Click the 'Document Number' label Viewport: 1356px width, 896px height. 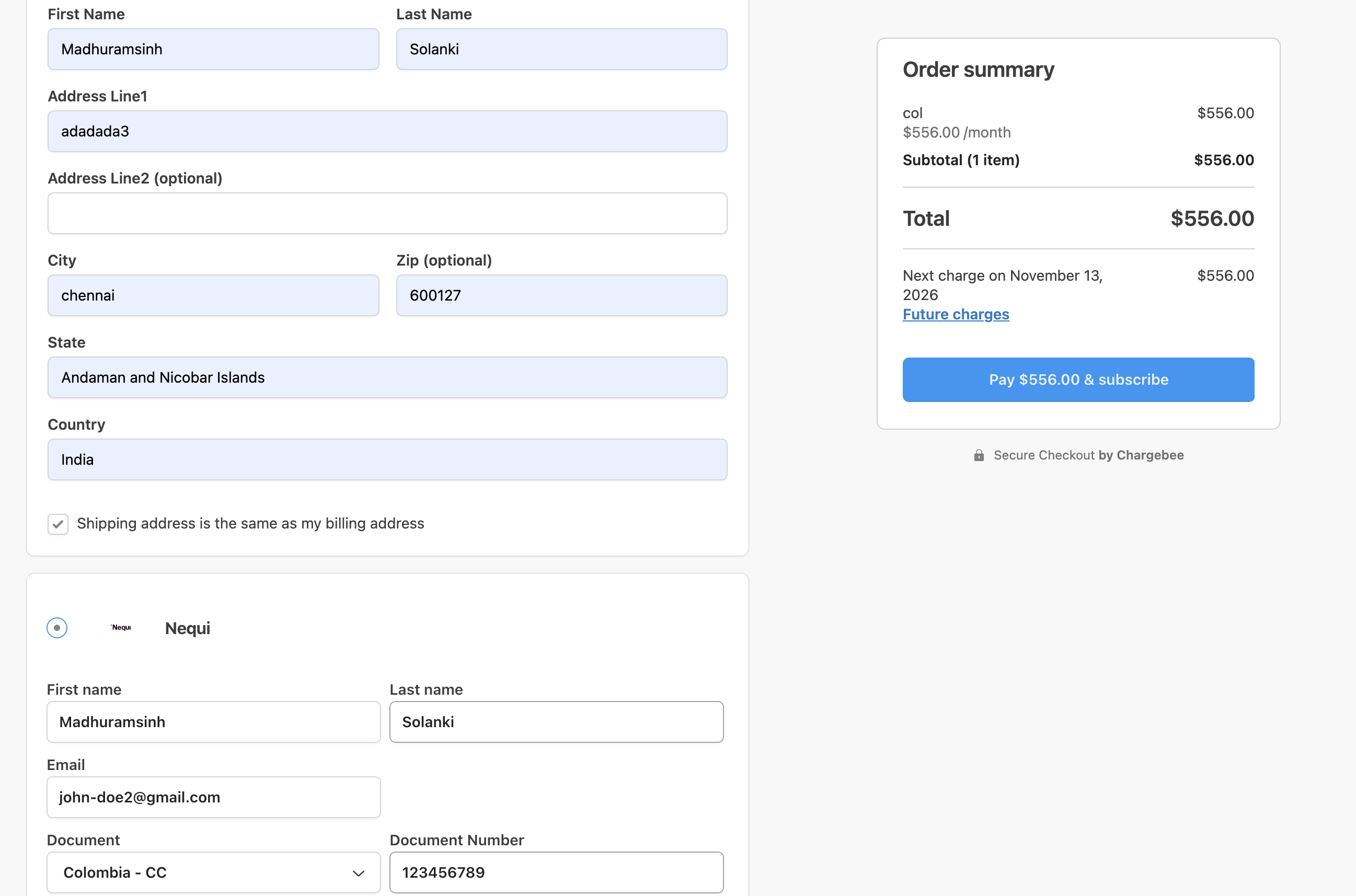(x=456, y=840)
